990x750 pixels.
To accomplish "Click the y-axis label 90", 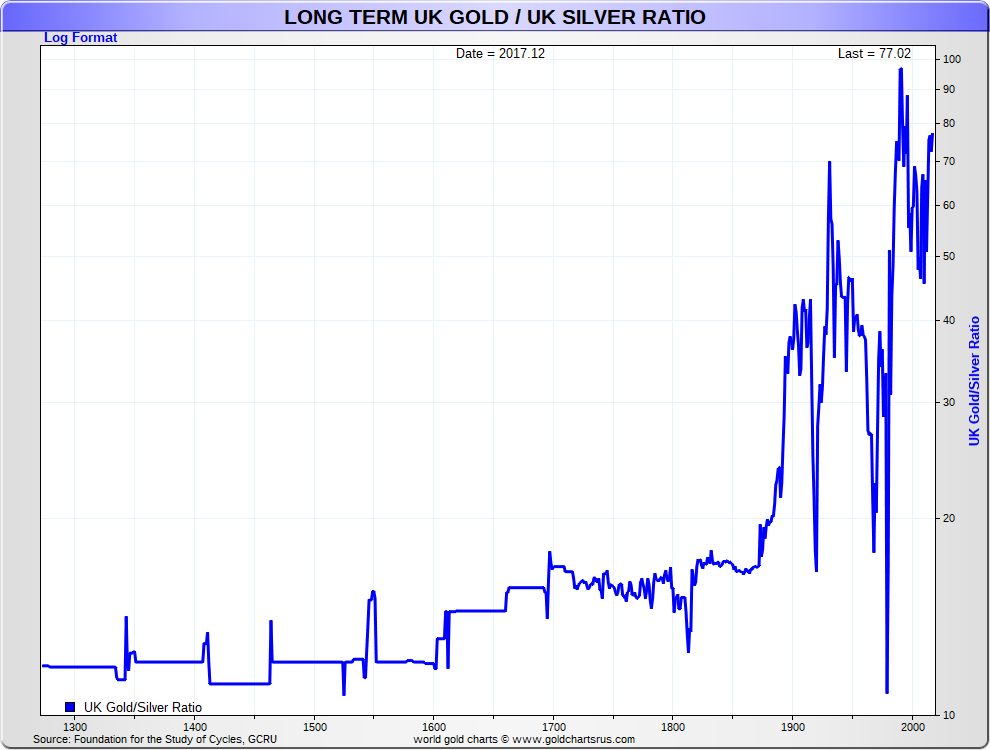I will (949, 90).
